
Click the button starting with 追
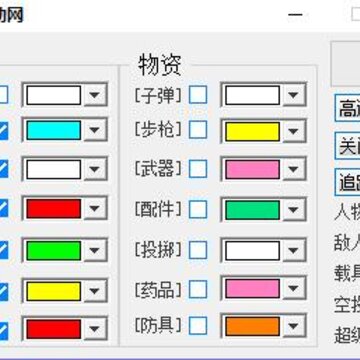[347, 182]
